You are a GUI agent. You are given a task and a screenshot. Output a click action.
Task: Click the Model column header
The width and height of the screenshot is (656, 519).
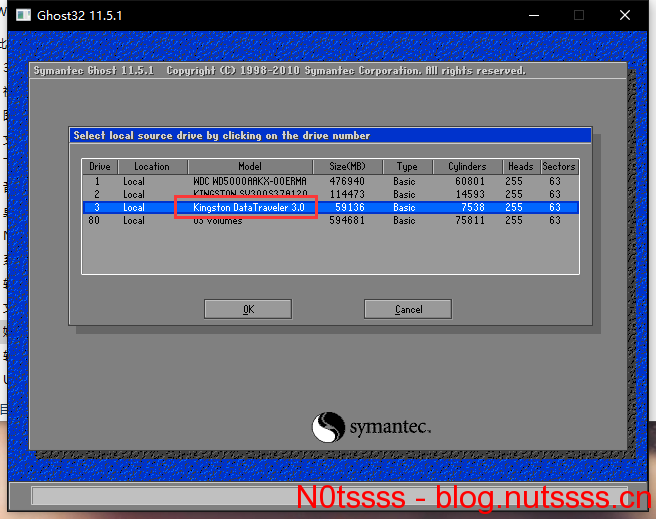tap(250, 166)
